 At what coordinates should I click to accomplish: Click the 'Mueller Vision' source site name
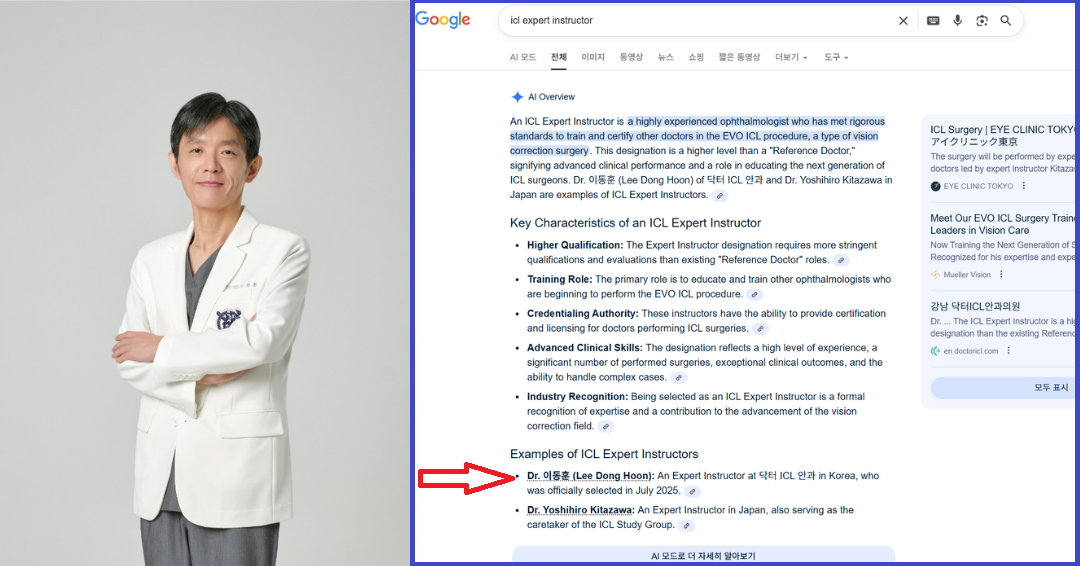pyautogui.click(x=967, y=274)
